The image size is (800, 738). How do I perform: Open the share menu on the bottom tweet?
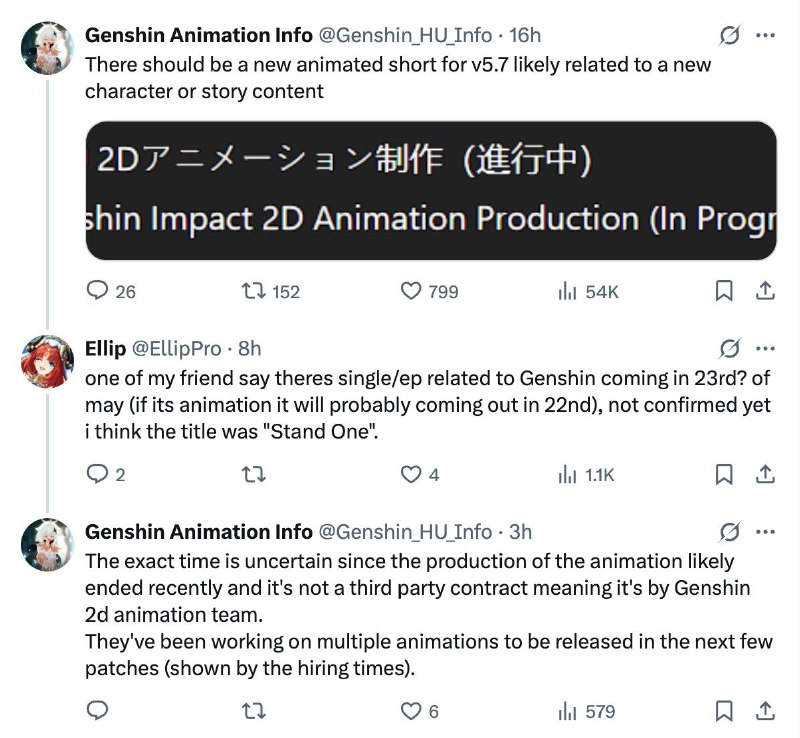[x=765, y=711]
